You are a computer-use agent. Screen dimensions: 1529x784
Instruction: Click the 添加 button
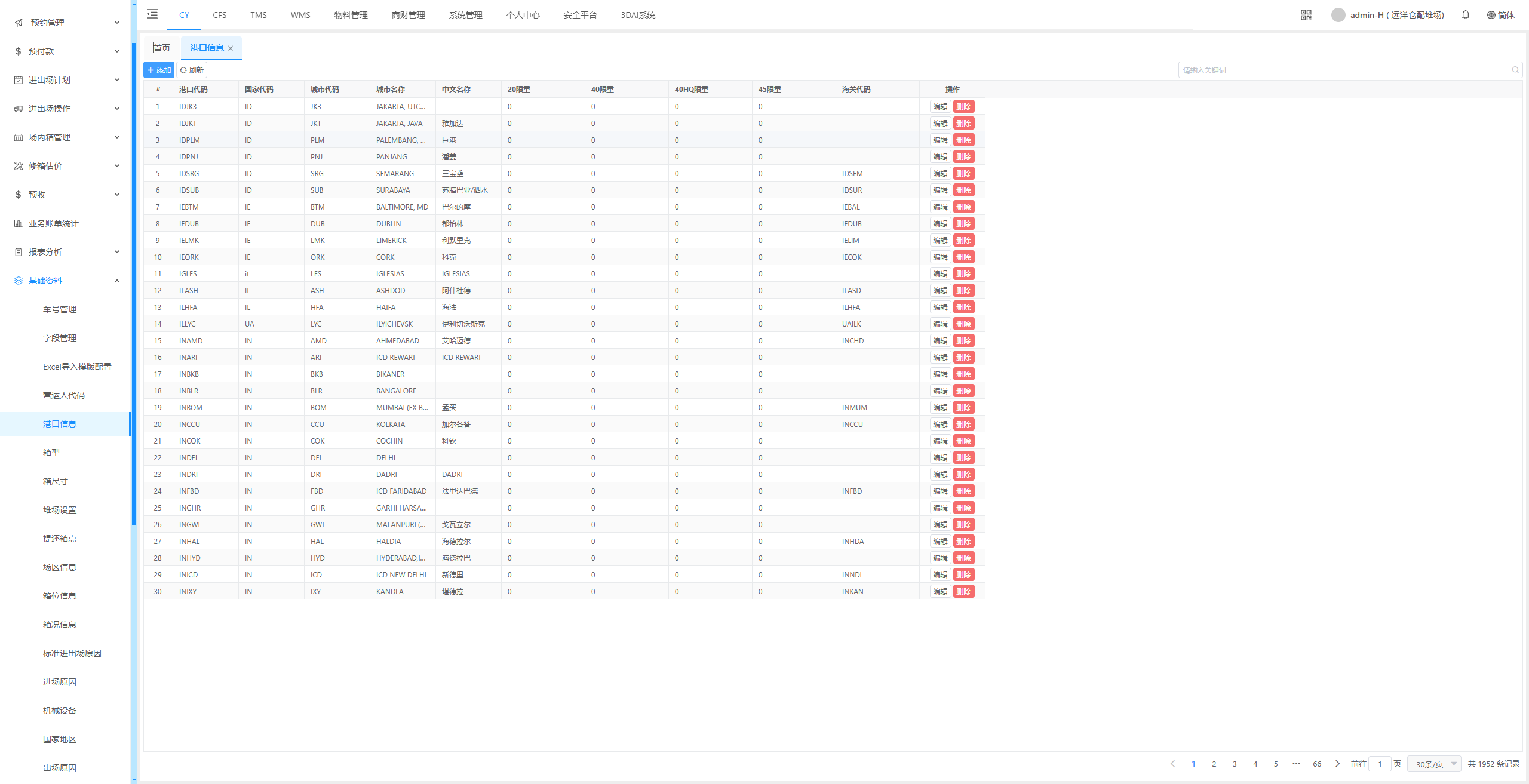point(159,70)
